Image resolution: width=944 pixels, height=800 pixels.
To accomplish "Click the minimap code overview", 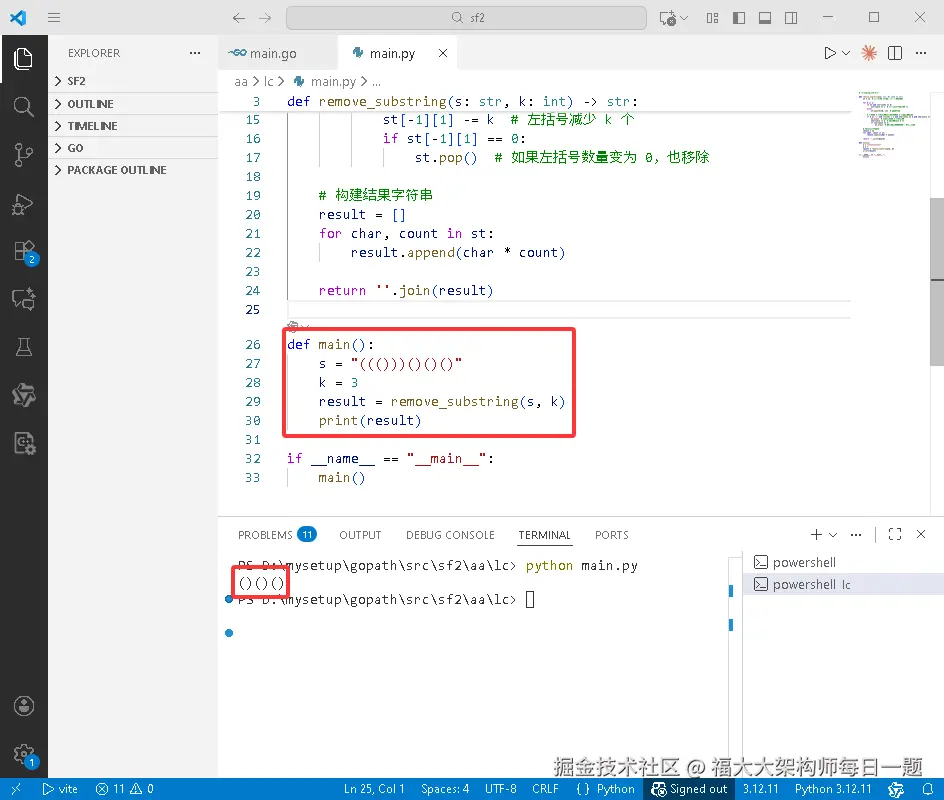I will [x=892, y=125].
